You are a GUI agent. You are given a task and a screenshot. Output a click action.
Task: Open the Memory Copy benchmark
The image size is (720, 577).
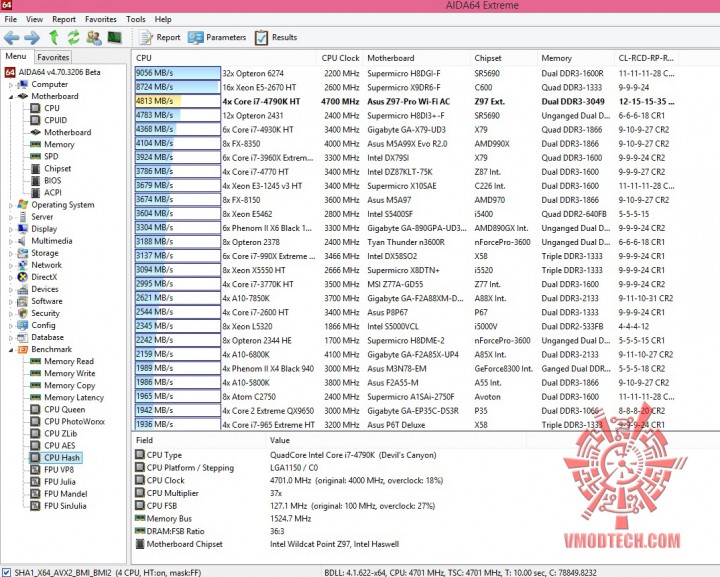[63, 385]
